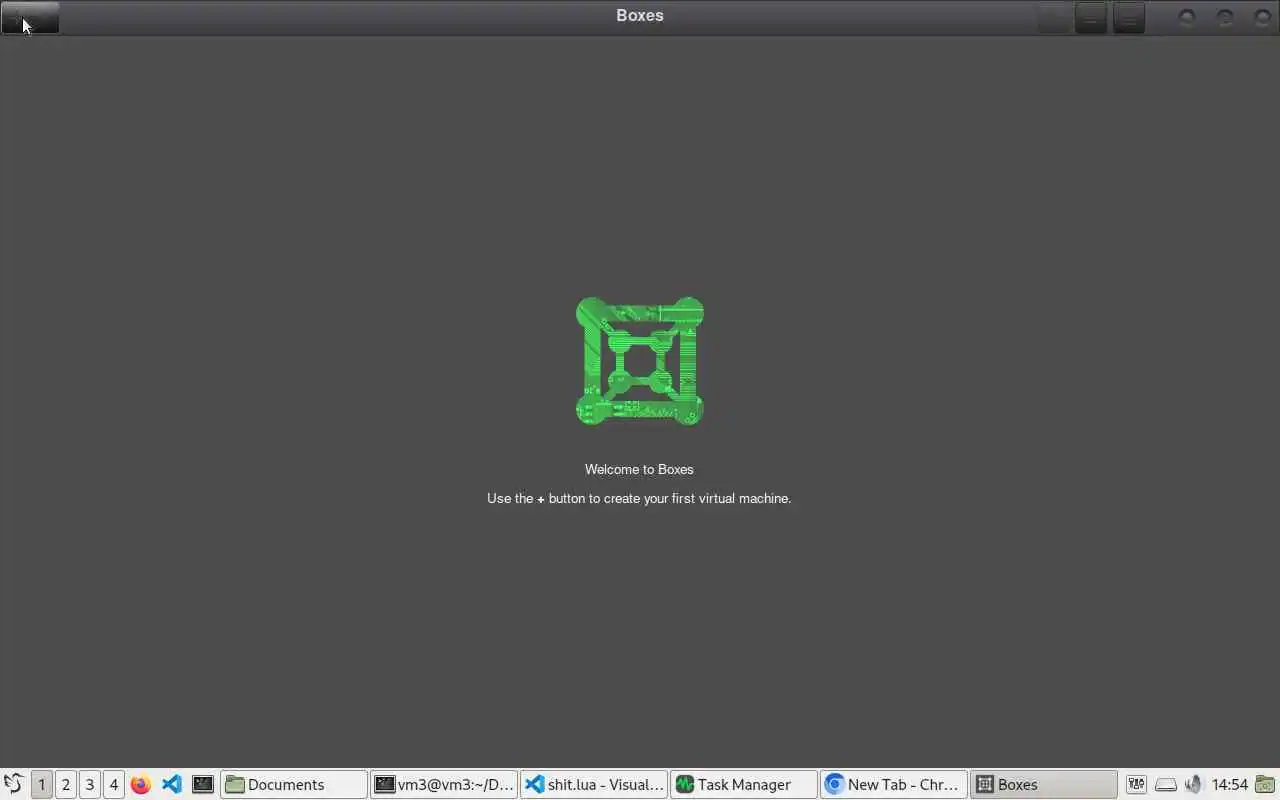Switch to the Task Manager window
This screenshot has height=800, width=1280.
[744, 784]
